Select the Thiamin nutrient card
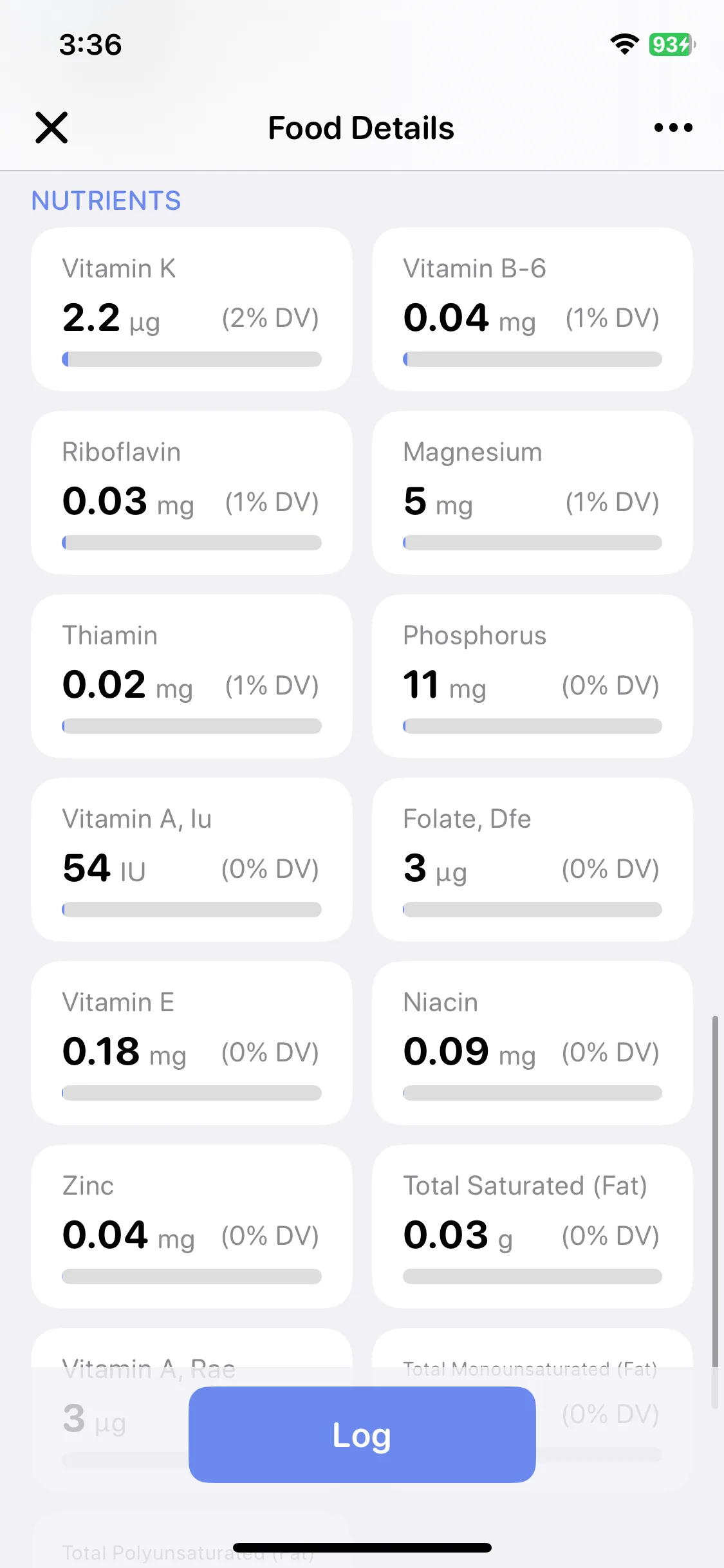Image resolution: width=724 pixels, height=1568 pixels. tap(192, 676)
